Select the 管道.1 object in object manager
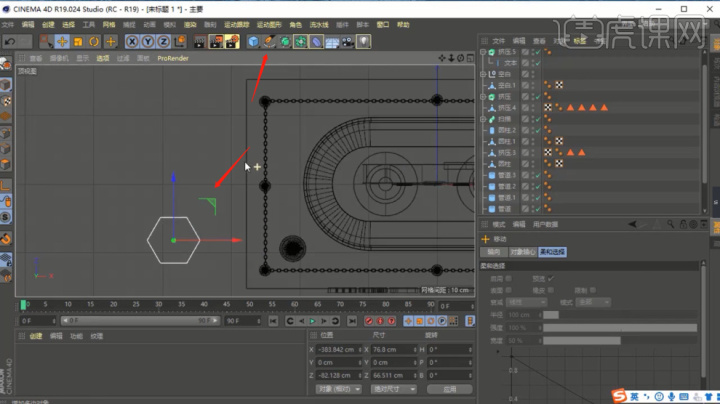 click(507, 198)
